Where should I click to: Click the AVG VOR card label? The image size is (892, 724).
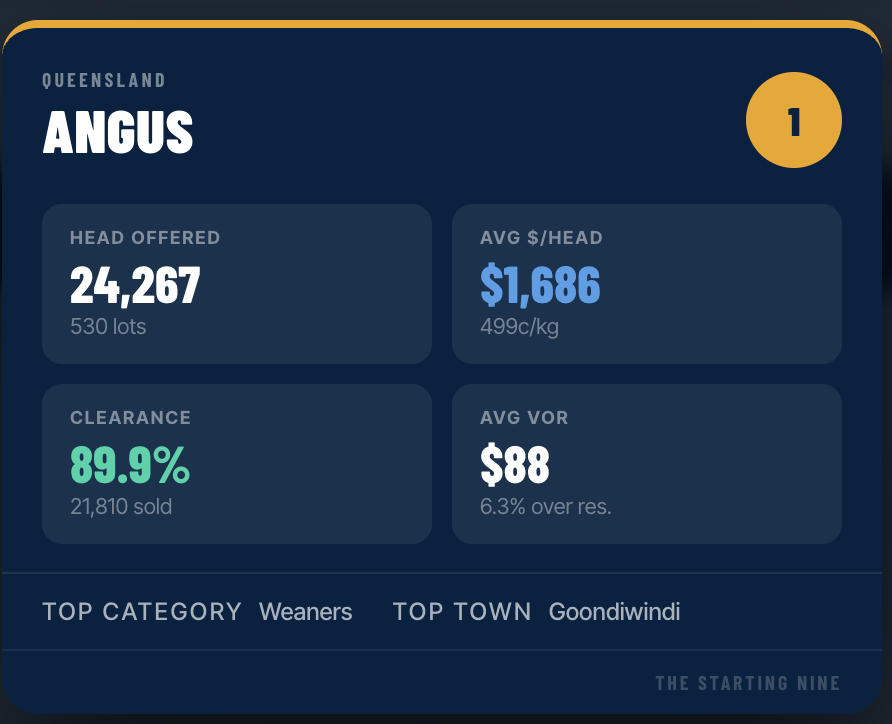[524, 418]
